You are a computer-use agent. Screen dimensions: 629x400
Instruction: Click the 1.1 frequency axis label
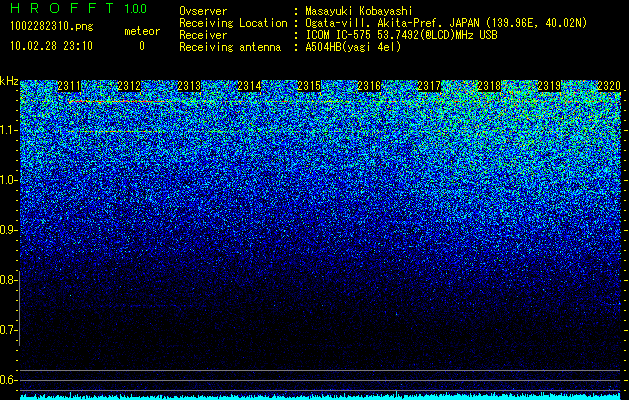7,130
